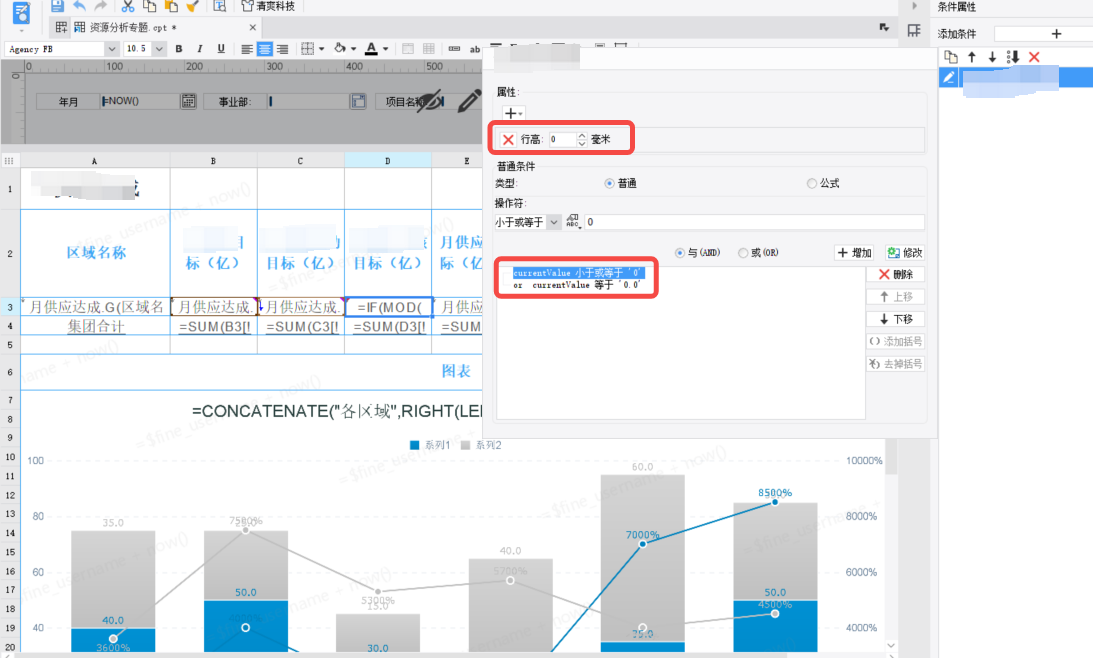Click the 删除 button
Screen dimensions: 1093x658
(x=896, y=275)
